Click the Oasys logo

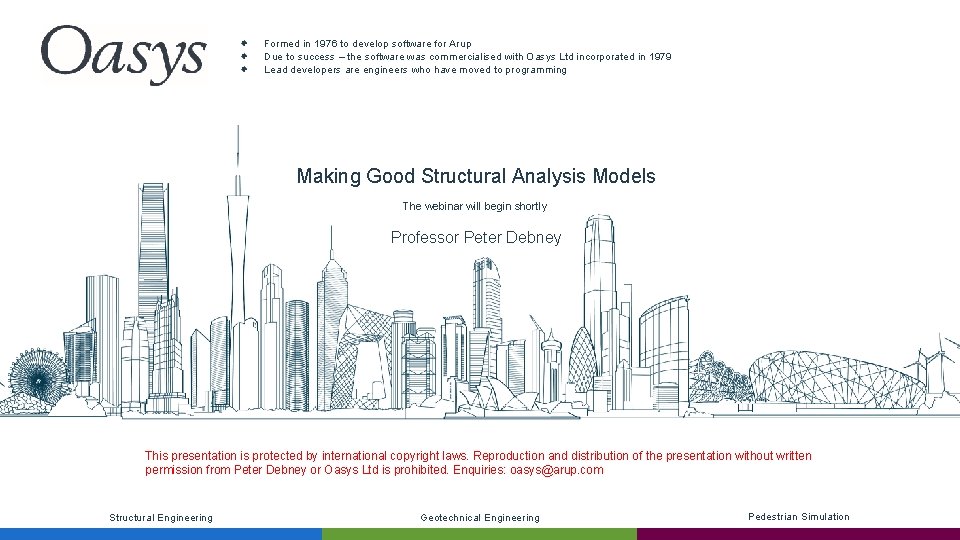point(123,54)
